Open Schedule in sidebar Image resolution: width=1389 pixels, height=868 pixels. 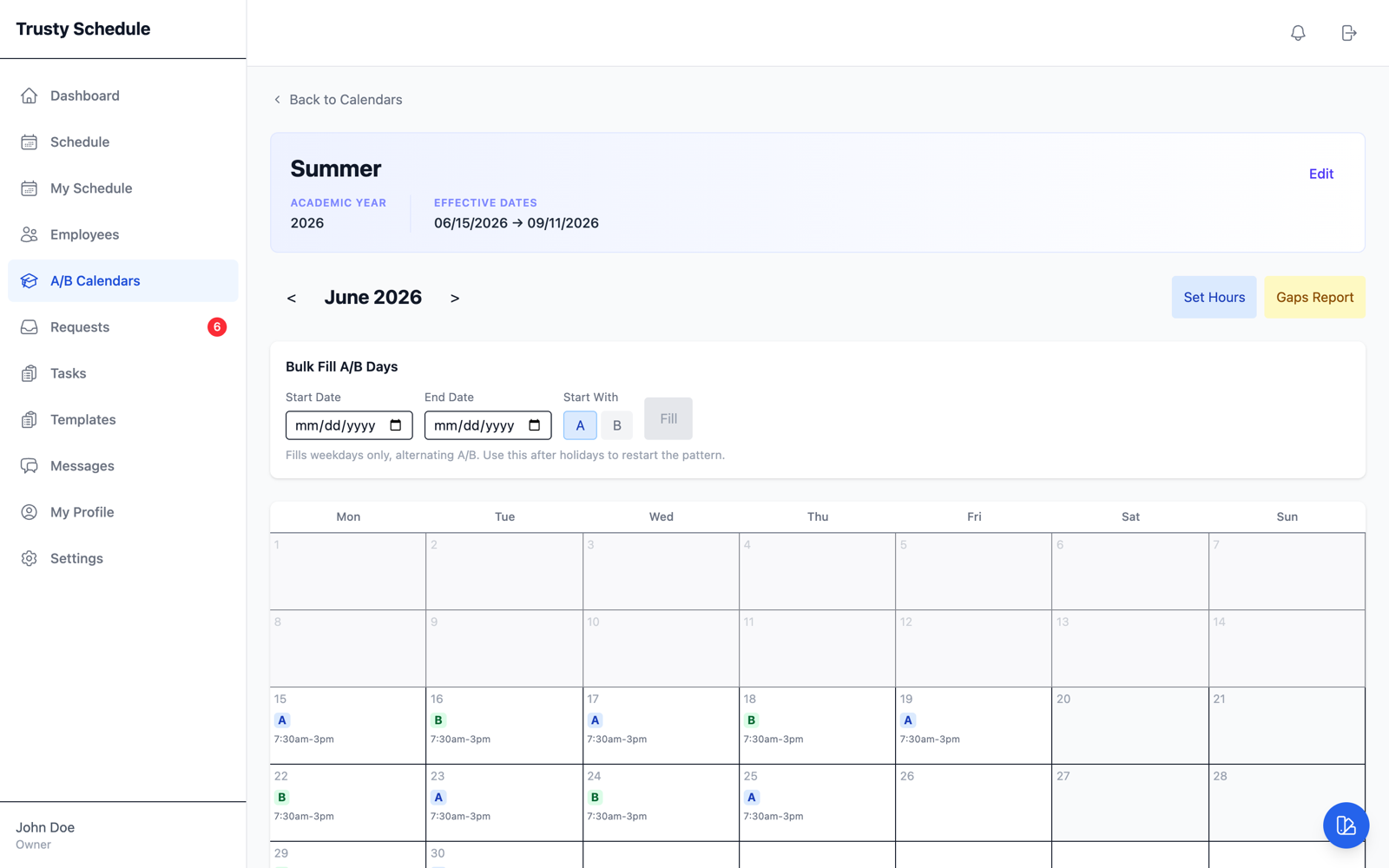click(123, 141)
